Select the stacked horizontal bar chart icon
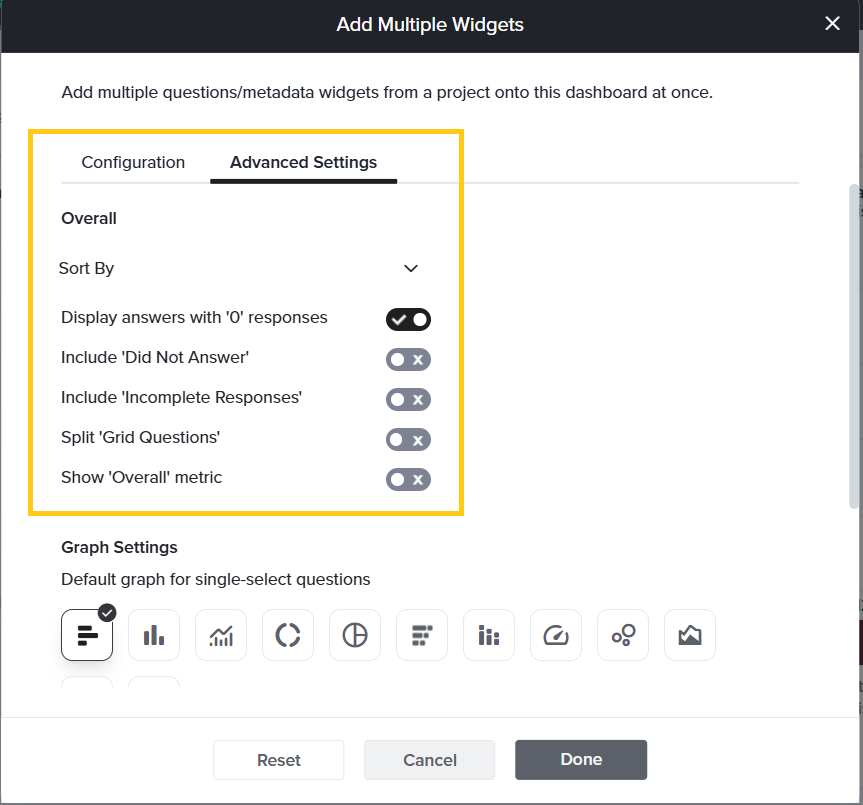The image size is (863, 805). [422, 635]
